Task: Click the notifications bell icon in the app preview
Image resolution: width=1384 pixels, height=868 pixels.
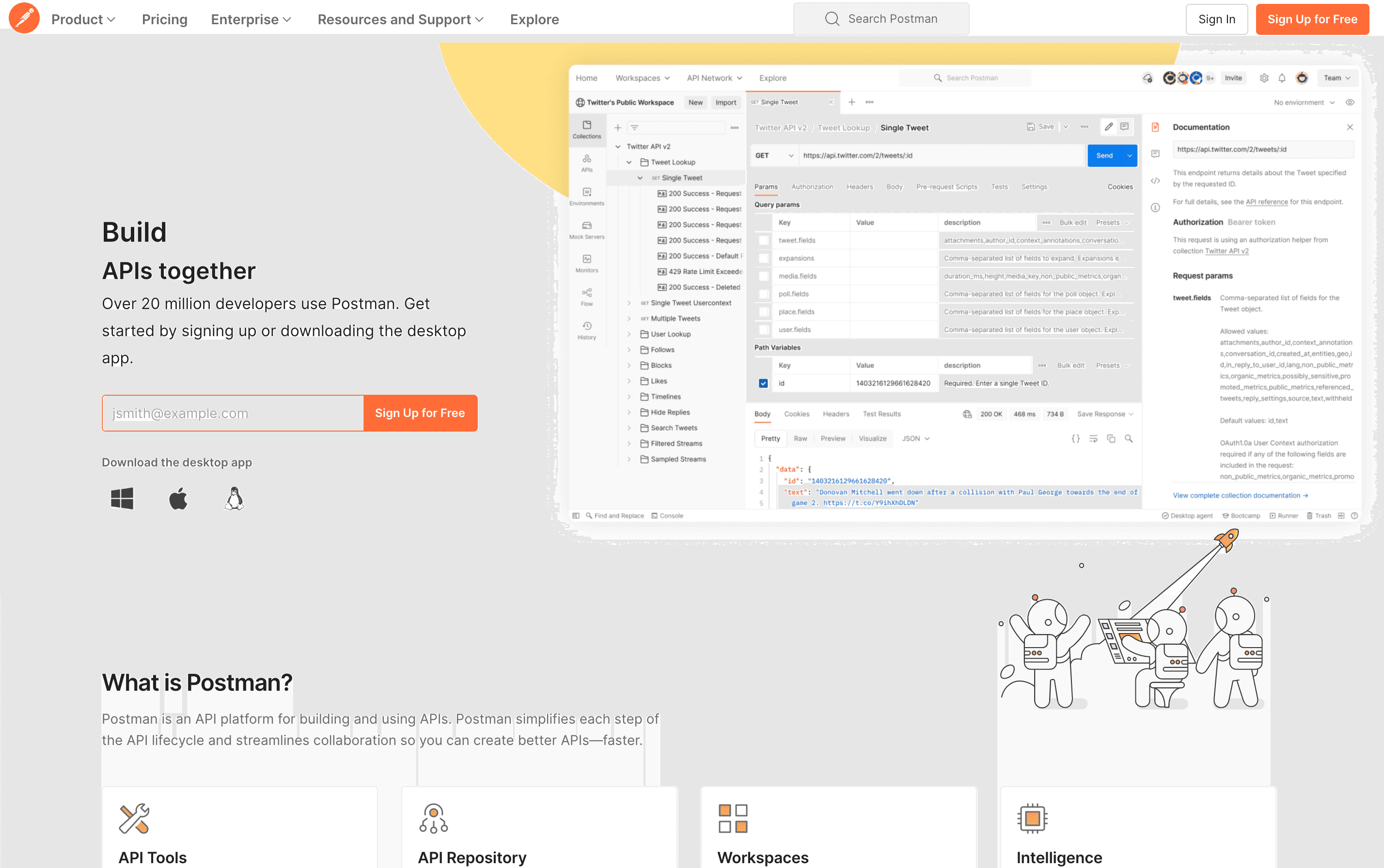Action: 1282,78
